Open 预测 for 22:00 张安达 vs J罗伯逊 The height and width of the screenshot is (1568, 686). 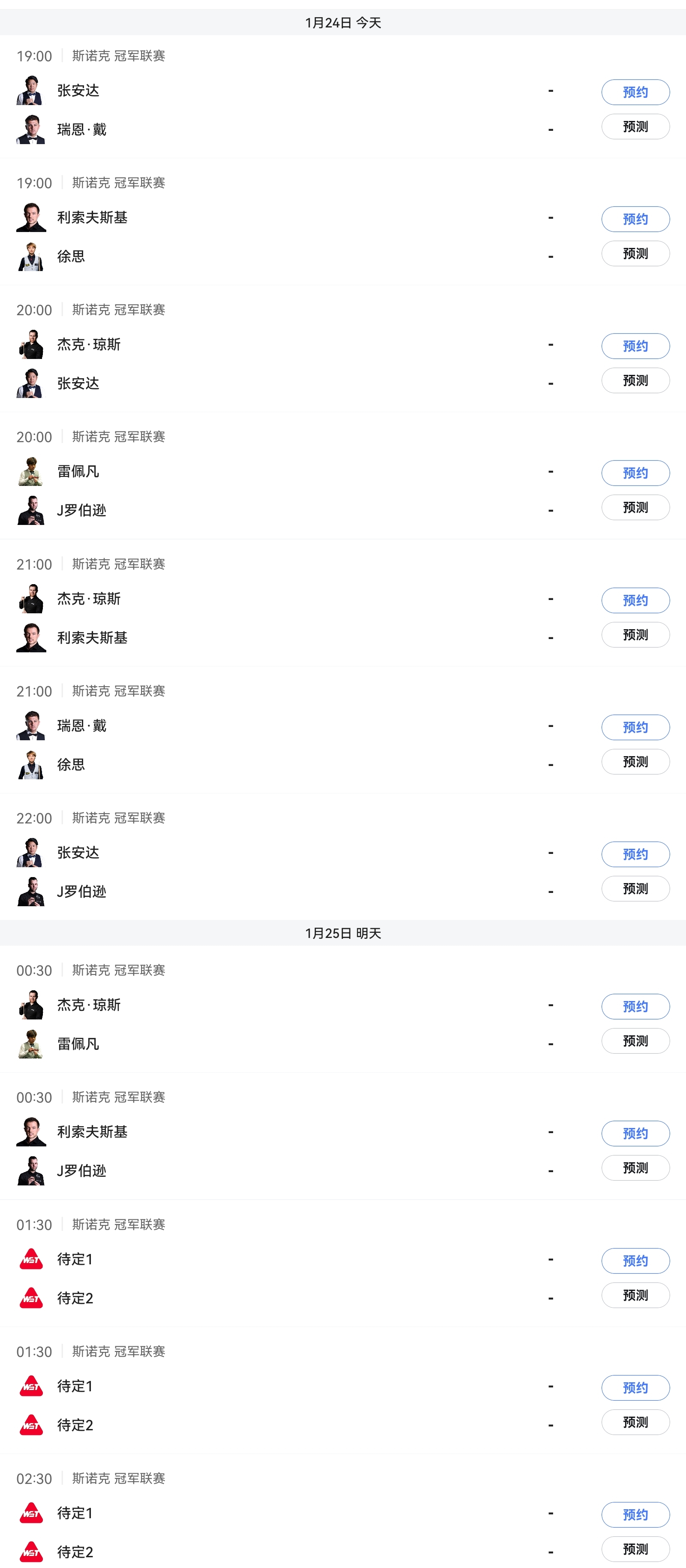point(635,889)
